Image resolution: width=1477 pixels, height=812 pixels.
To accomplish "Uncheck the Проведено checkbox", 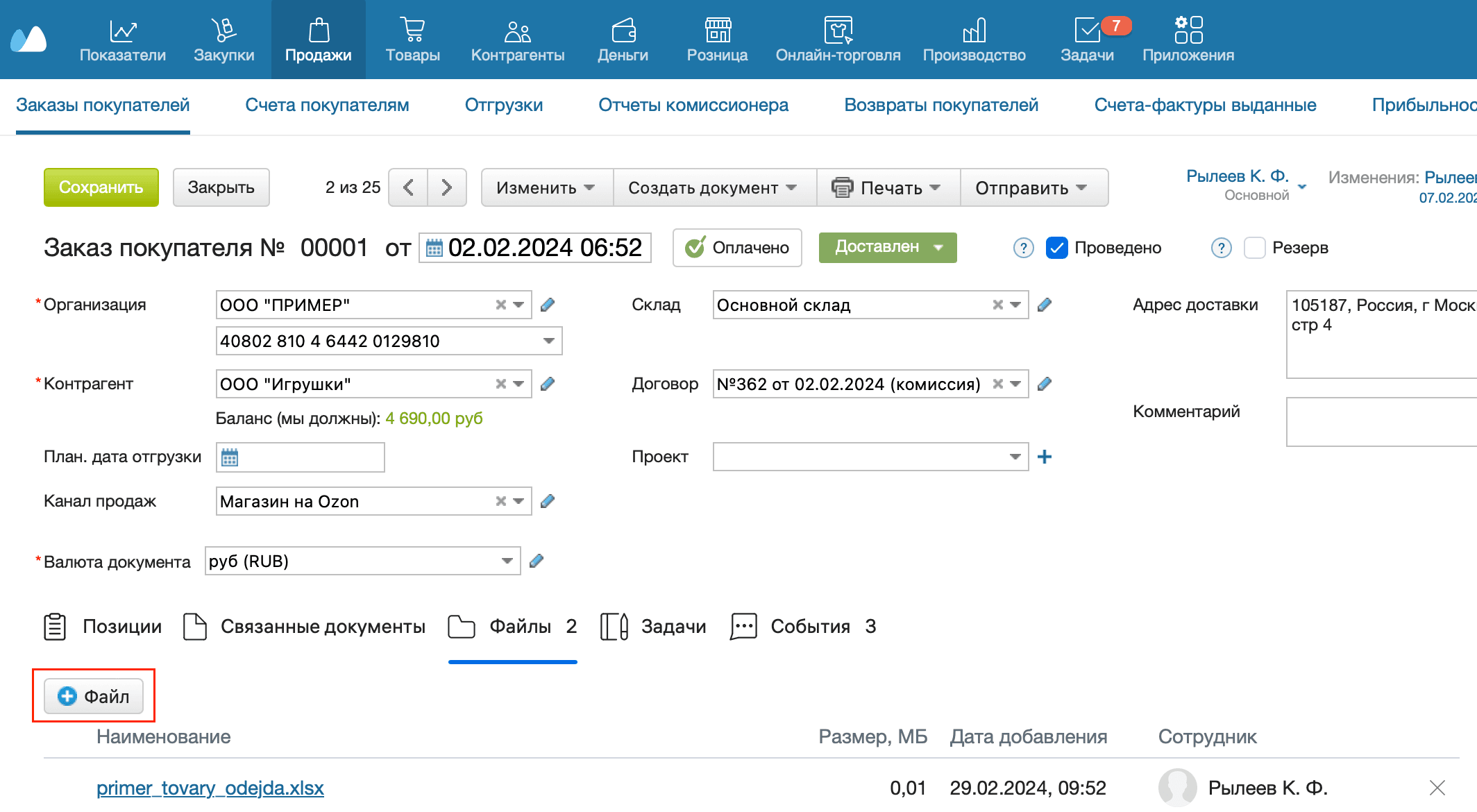I will (1056, 248).
